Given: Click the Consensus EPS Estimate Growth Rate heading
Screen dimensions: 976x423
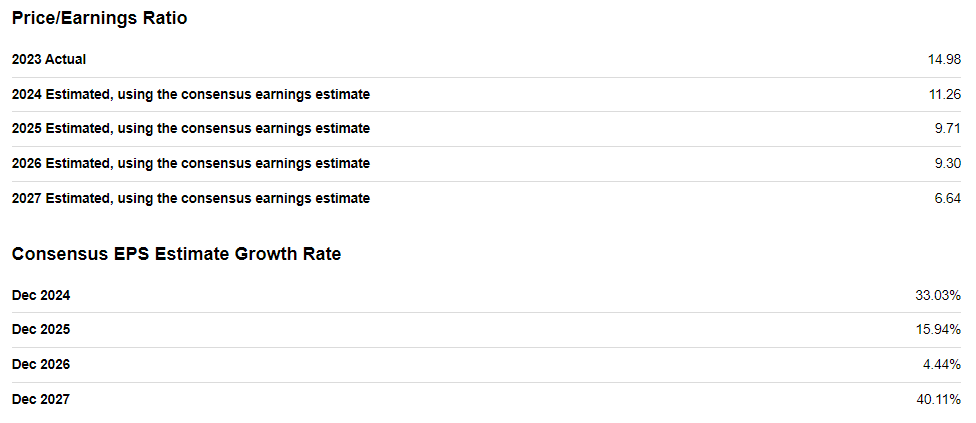Looking at the screenshot, I should pos(176,254).
